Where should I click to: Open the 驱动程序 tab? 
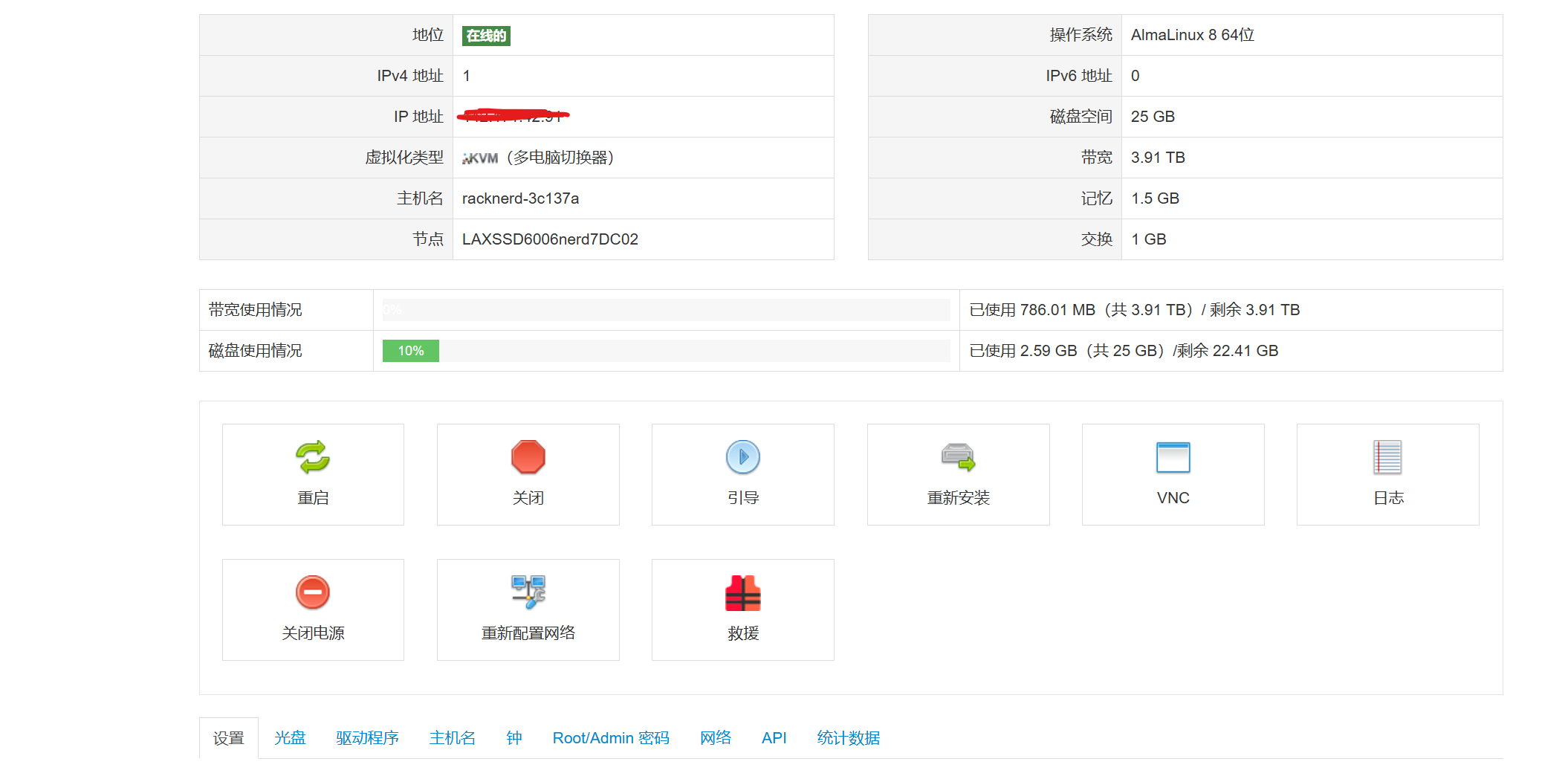367,738
